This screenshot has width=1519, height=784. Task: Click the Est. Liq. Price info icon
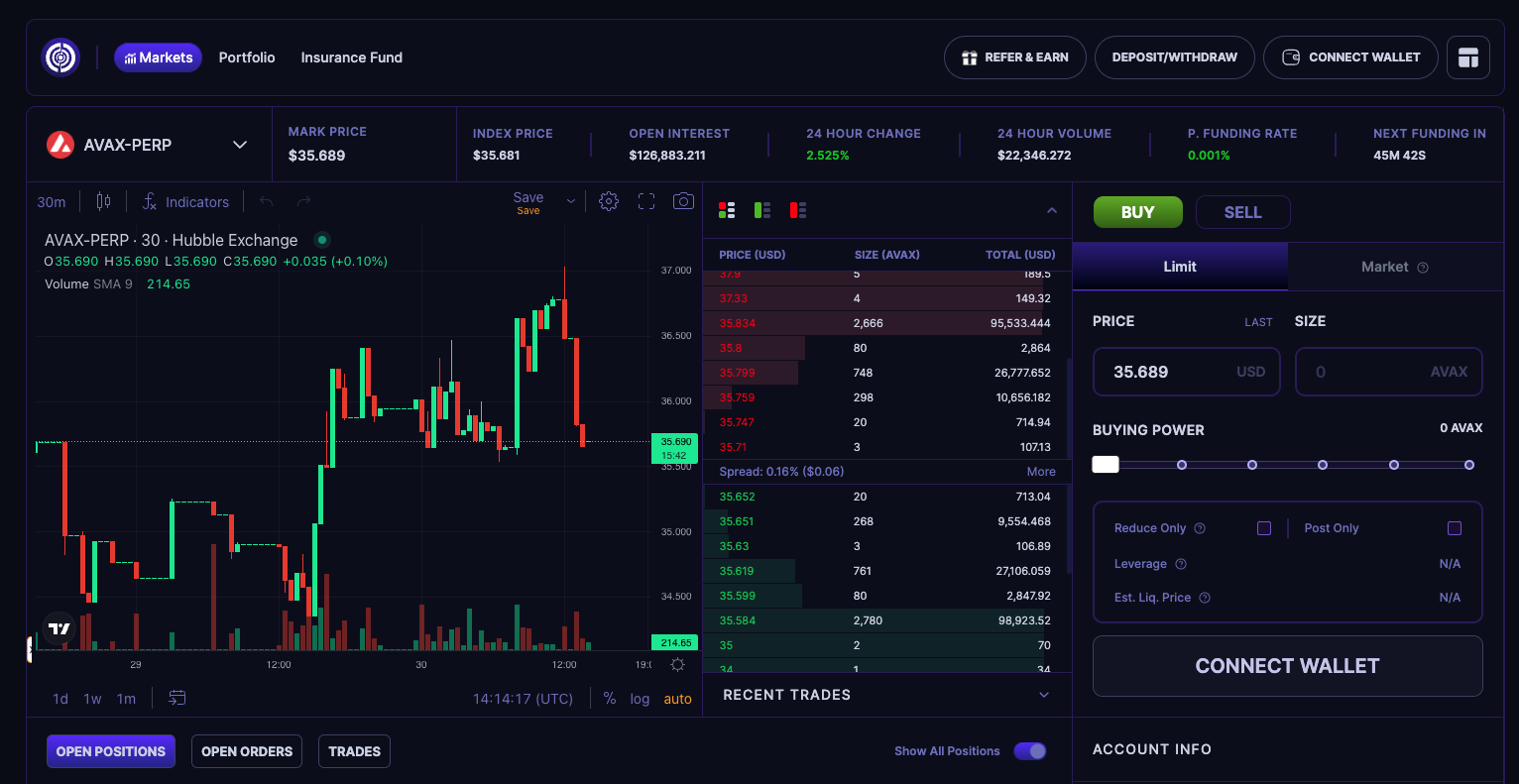click(x=1205, y=598)
